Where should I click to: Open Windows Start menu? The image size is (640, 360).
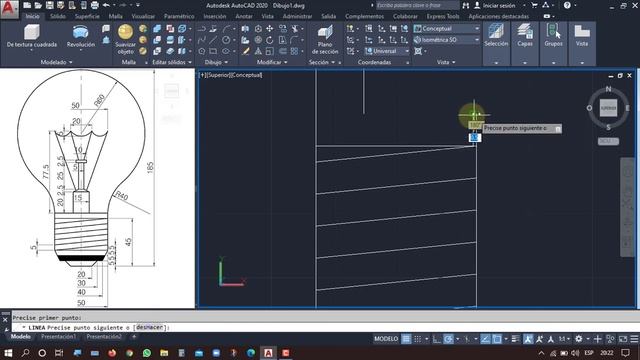pyautogui.click(x=8, y=353)
